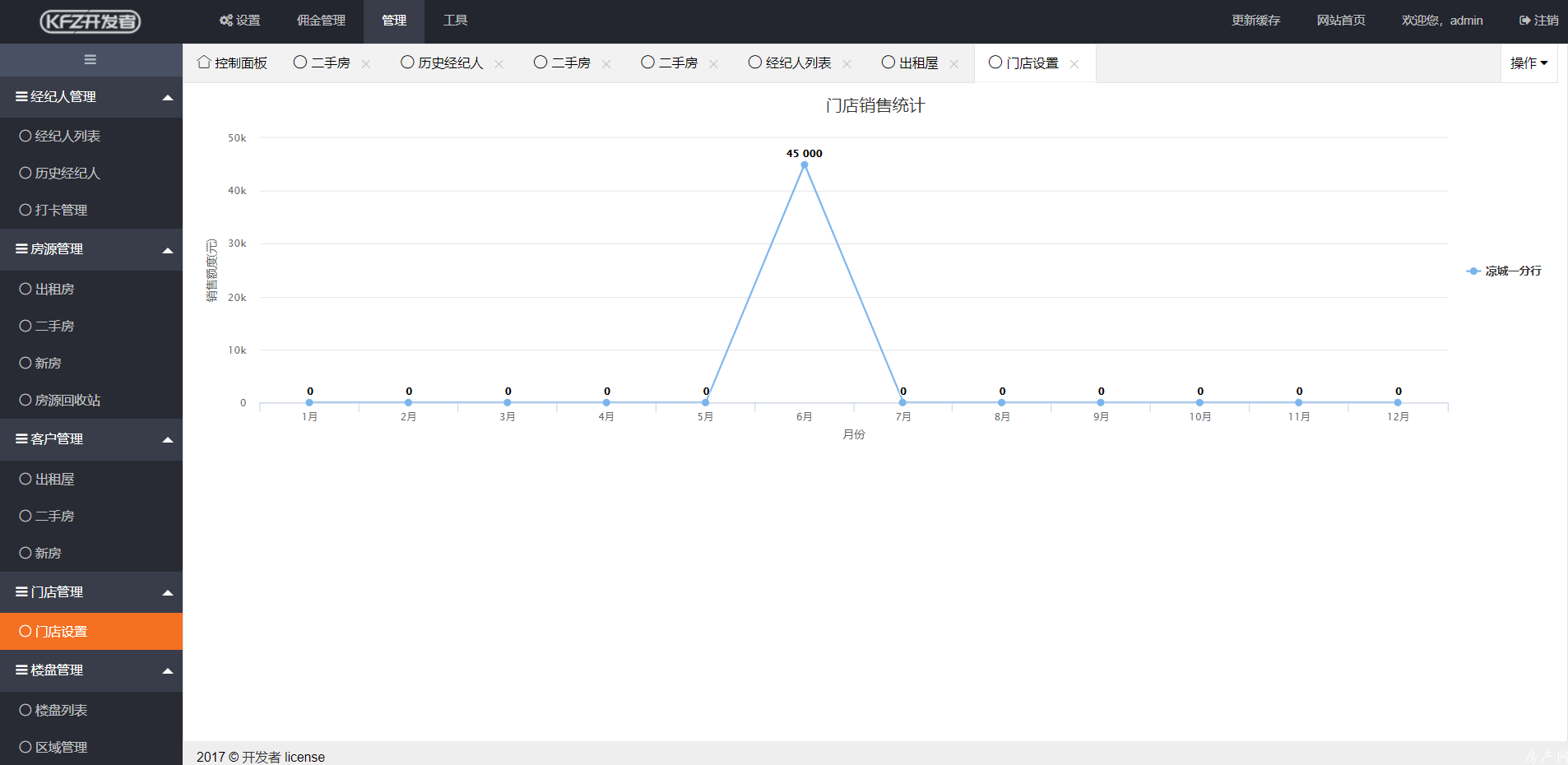
Task: Collapse the 房源管理 sidebar section
Action: point(91,249)
